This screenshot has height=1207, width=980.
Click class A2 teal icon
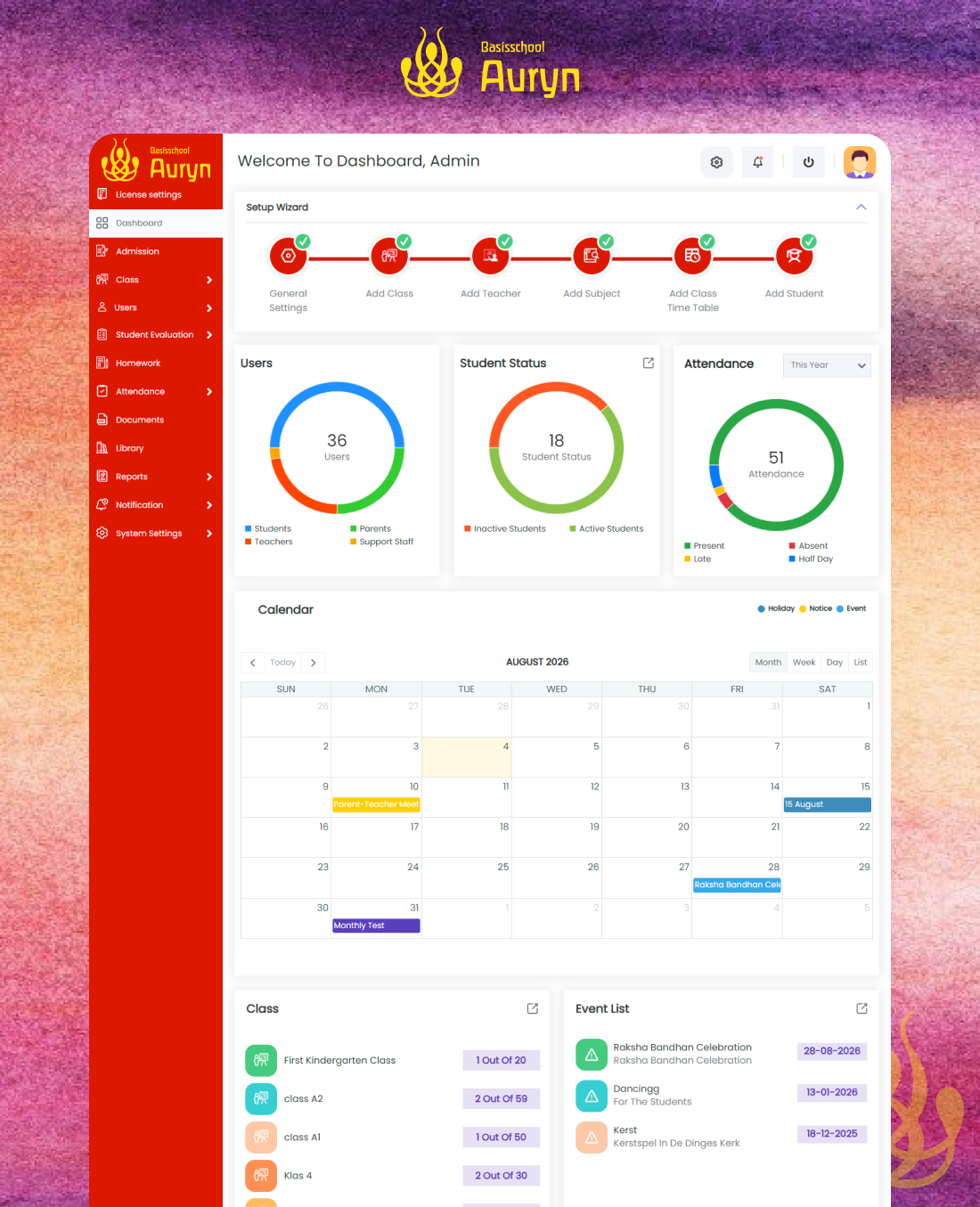tap(261, 1098)
